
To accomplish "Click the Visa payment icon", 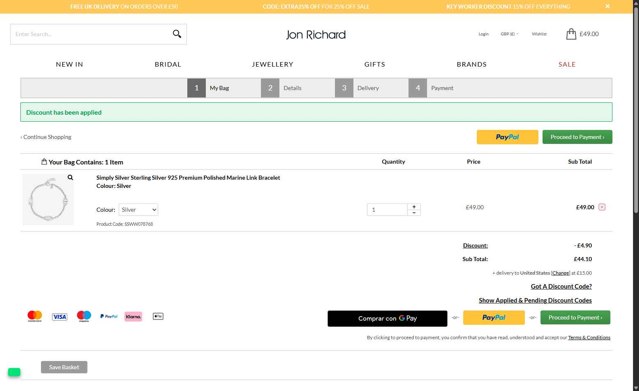I will [x=59, y=317].
